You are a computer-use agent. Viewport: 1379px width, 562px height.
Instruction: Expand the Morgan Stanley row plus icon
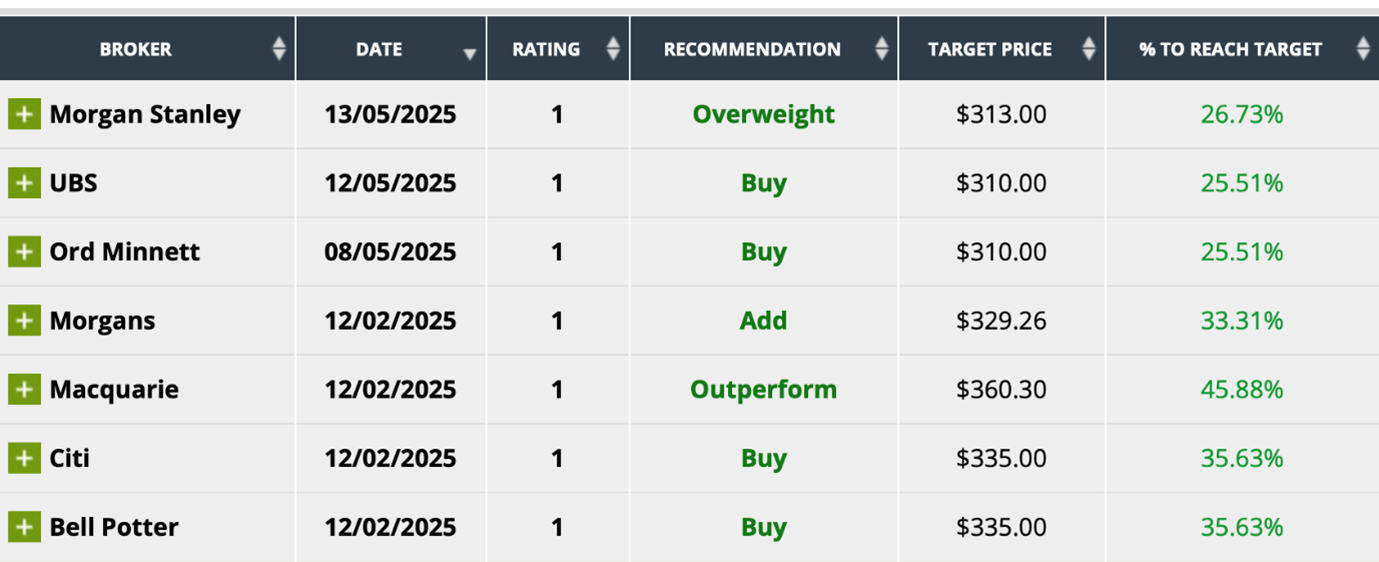tap(24, 115)
